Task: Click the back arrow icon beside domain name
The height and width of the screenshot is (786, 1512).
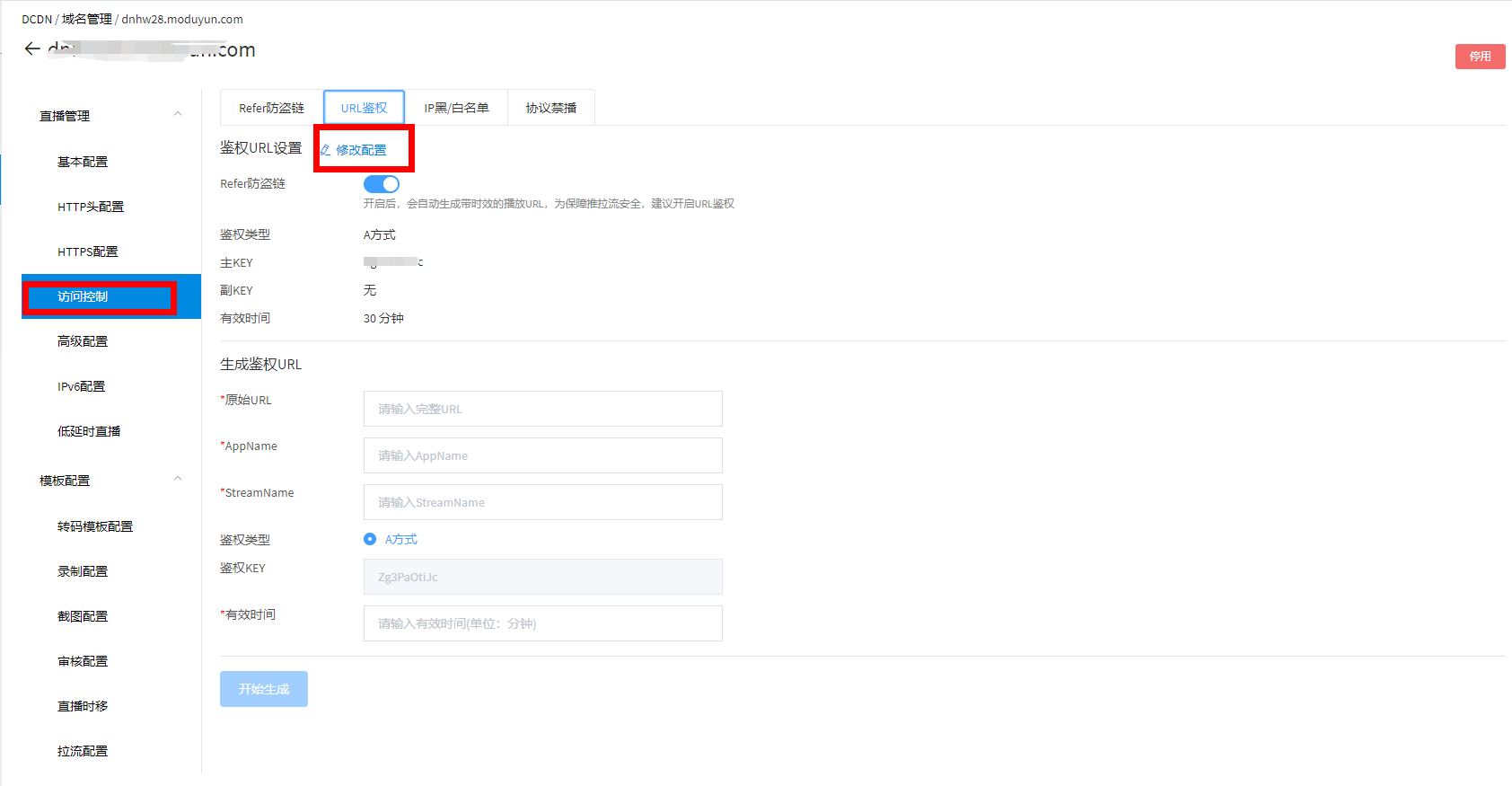Action: [32, 49]
